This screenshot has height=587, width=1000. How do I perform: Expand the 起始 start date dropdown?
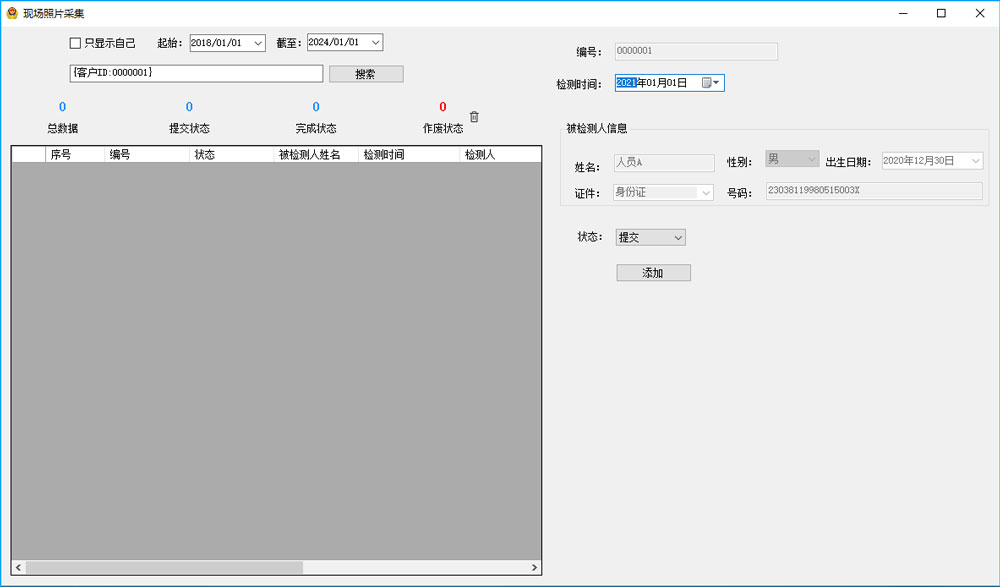pos(258,43)
